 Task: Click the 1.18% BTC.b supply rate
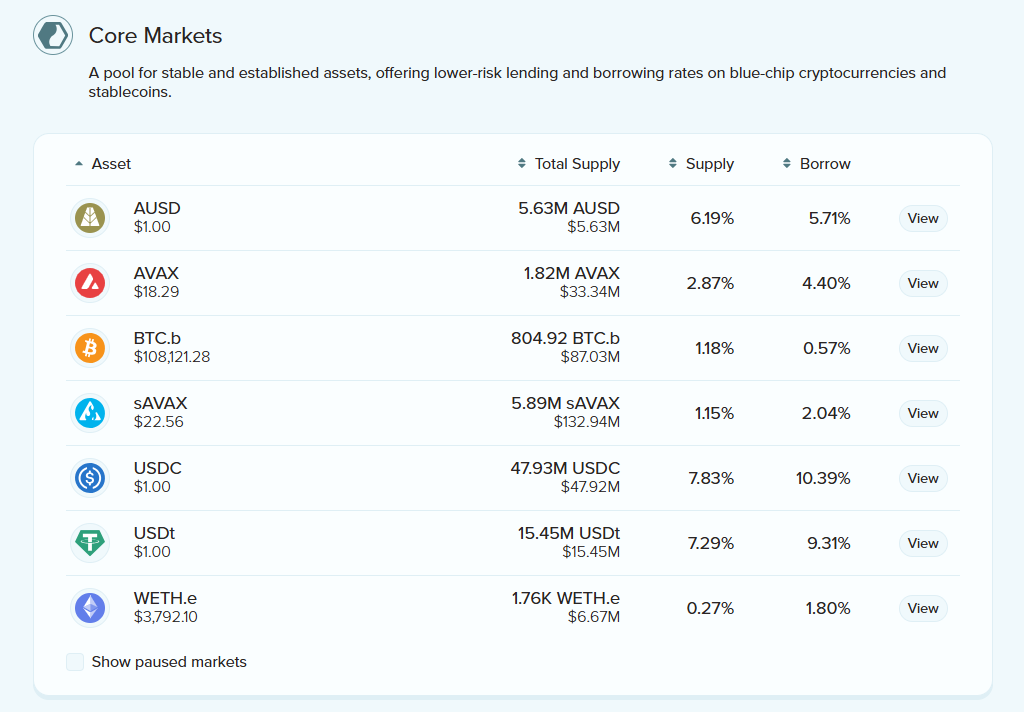point(714,348)
